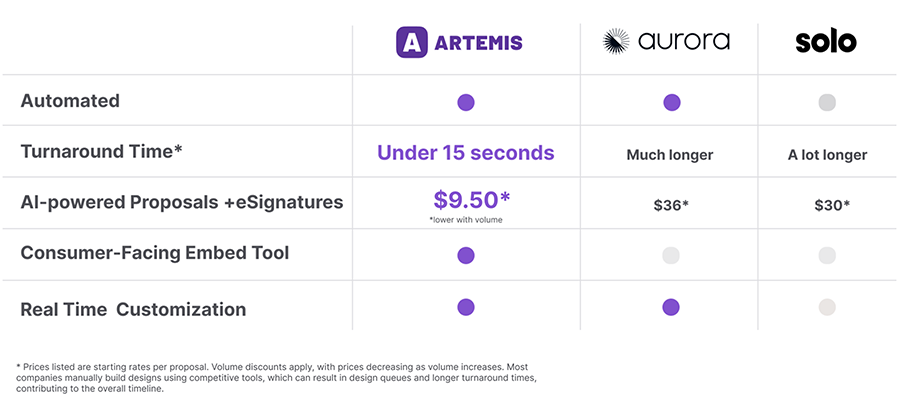Viewport: 900px width, 420px height.
Task: Click the lower with volume note
Action: (465, 220)
